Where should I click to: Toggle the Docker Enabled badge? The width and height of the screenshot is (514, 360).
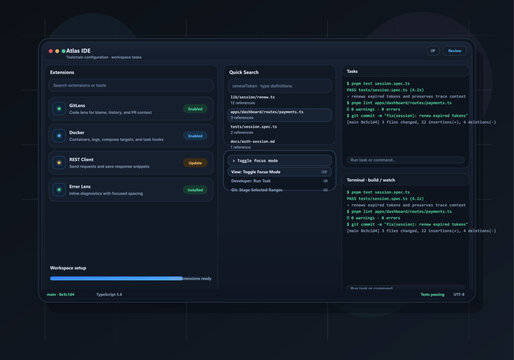(x=195, y=136)
